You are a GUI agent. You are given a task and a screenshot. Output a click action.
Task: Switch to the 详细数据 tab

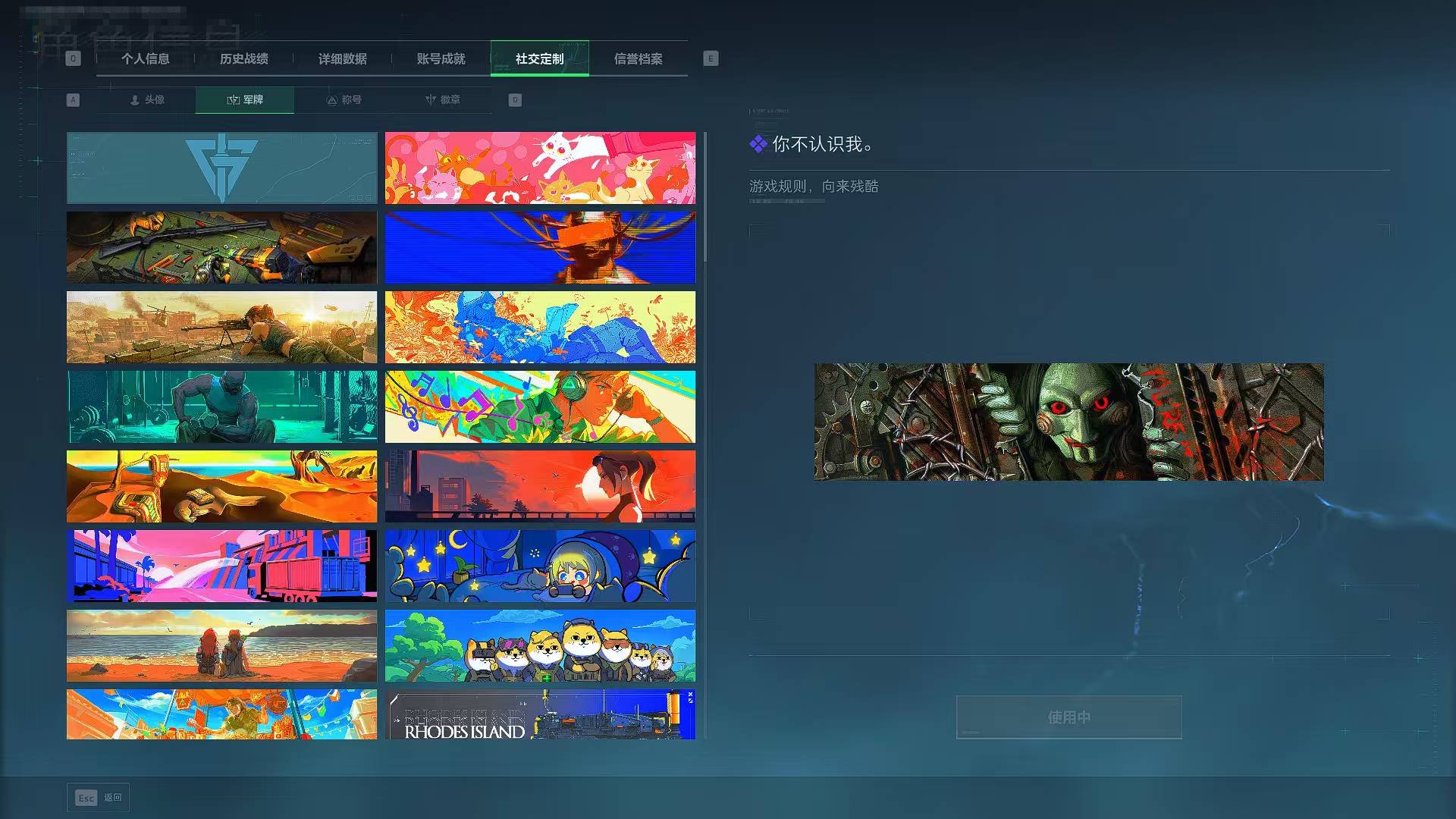[343, 58]
